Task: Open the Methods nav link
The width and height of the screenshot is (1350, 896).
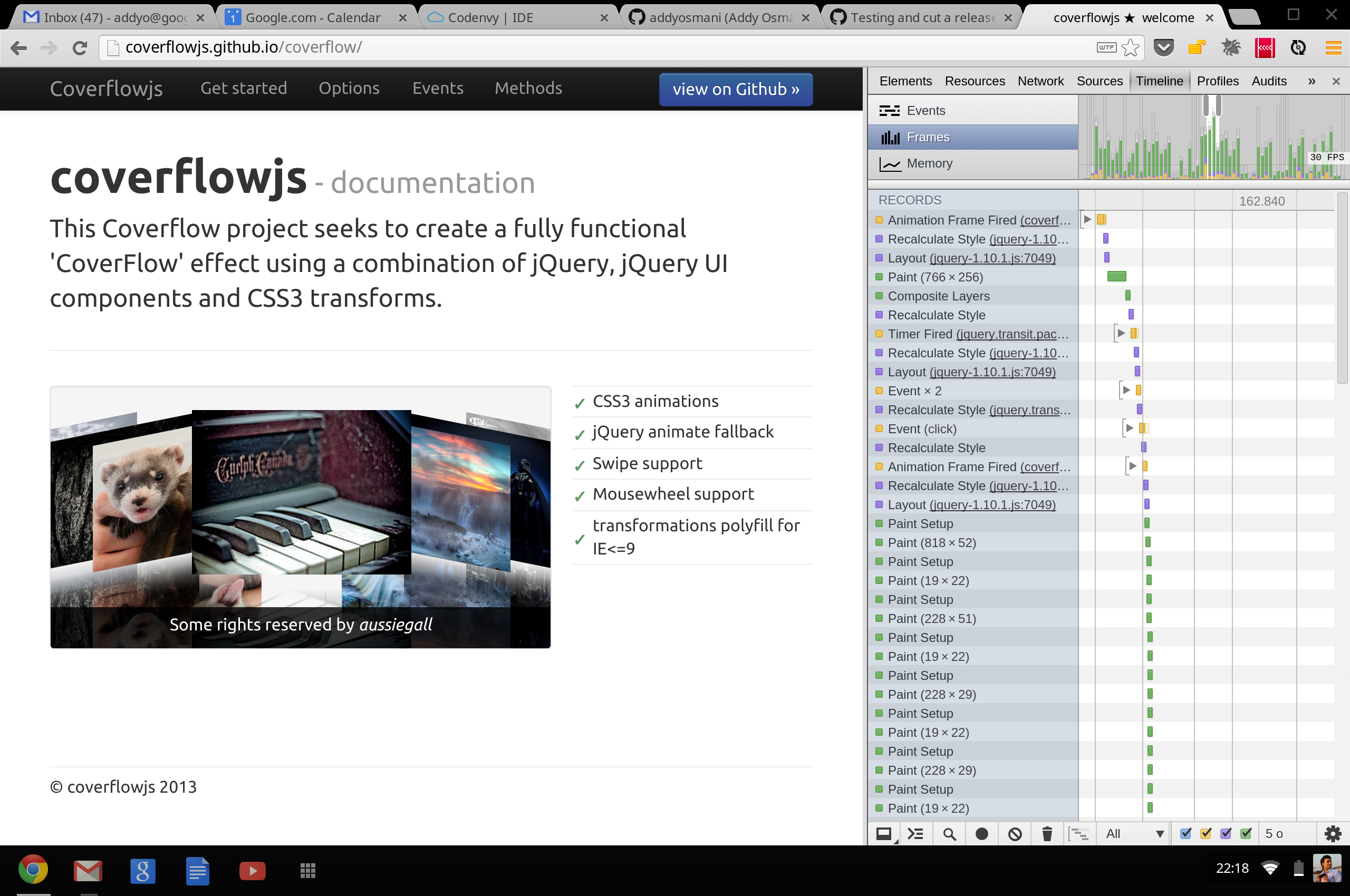Action: click(x=528, y=88)
